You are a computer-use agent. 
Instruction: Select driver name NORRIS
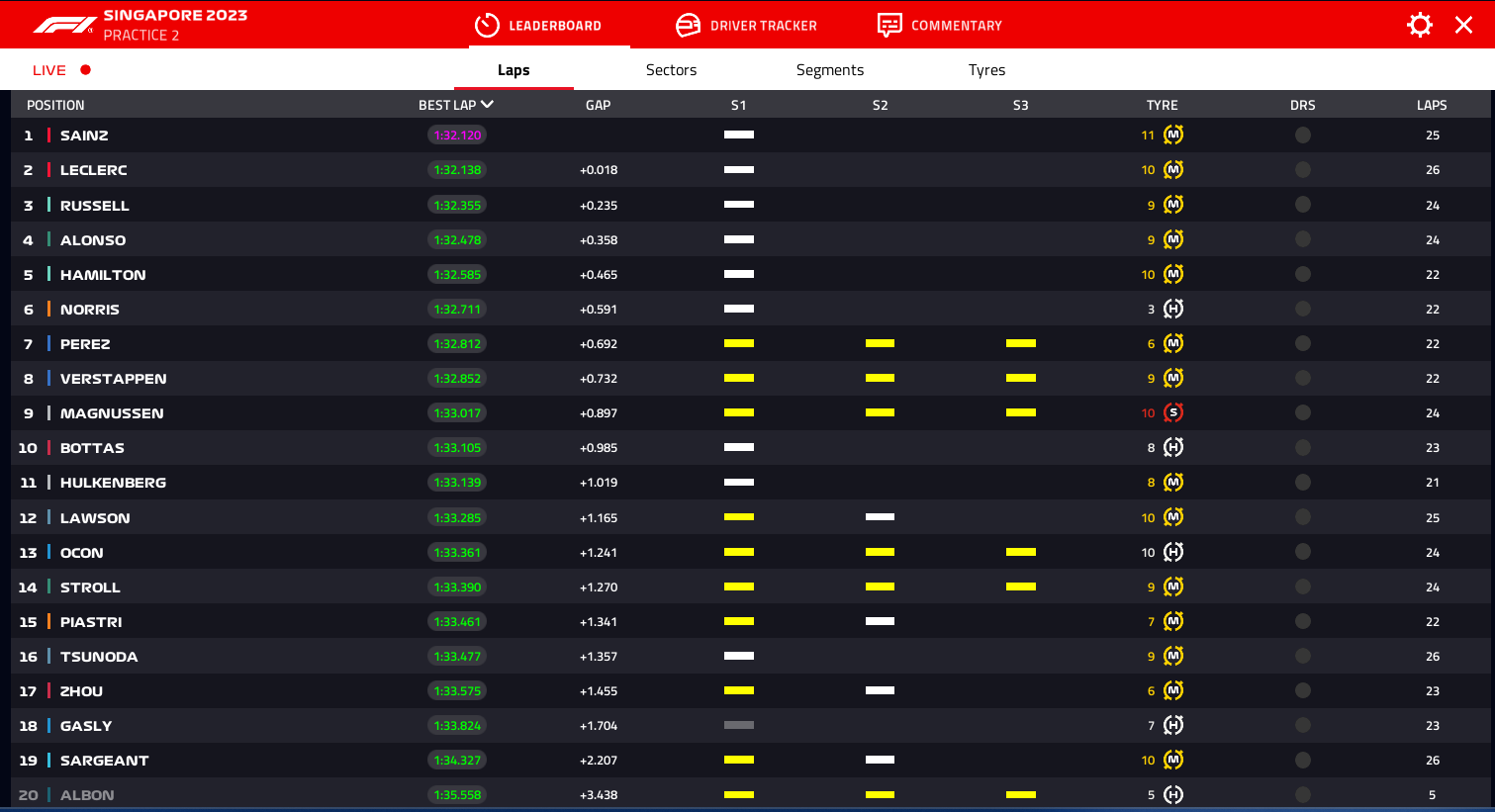point(90,310)
